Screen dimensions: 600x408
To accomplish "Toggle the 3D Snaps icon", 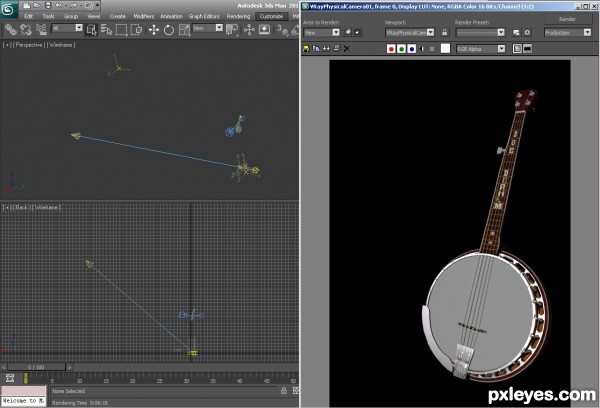I will click(282, 29).
